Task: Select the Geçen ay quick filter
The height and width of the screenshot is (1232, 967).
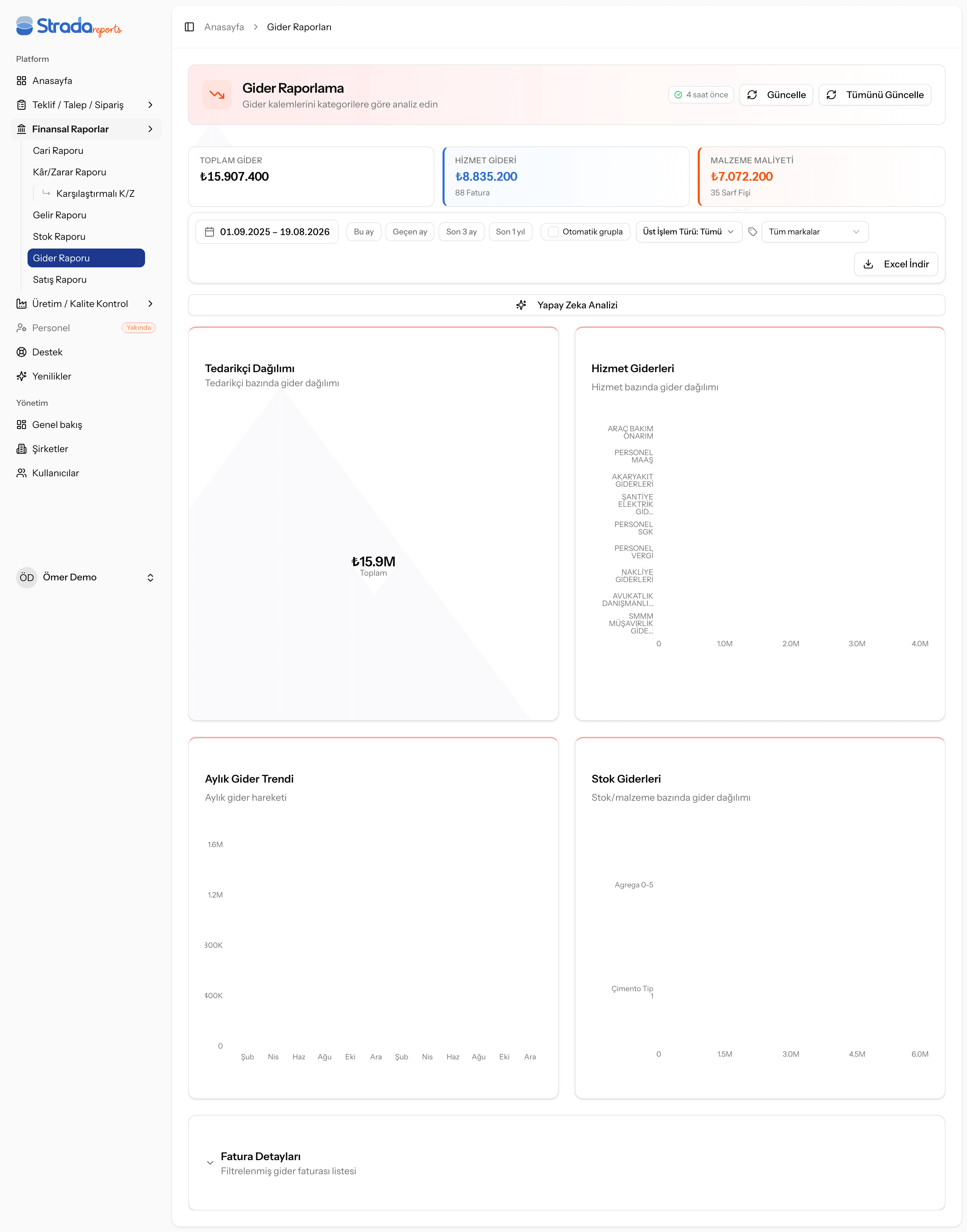Action: (410, 232)
